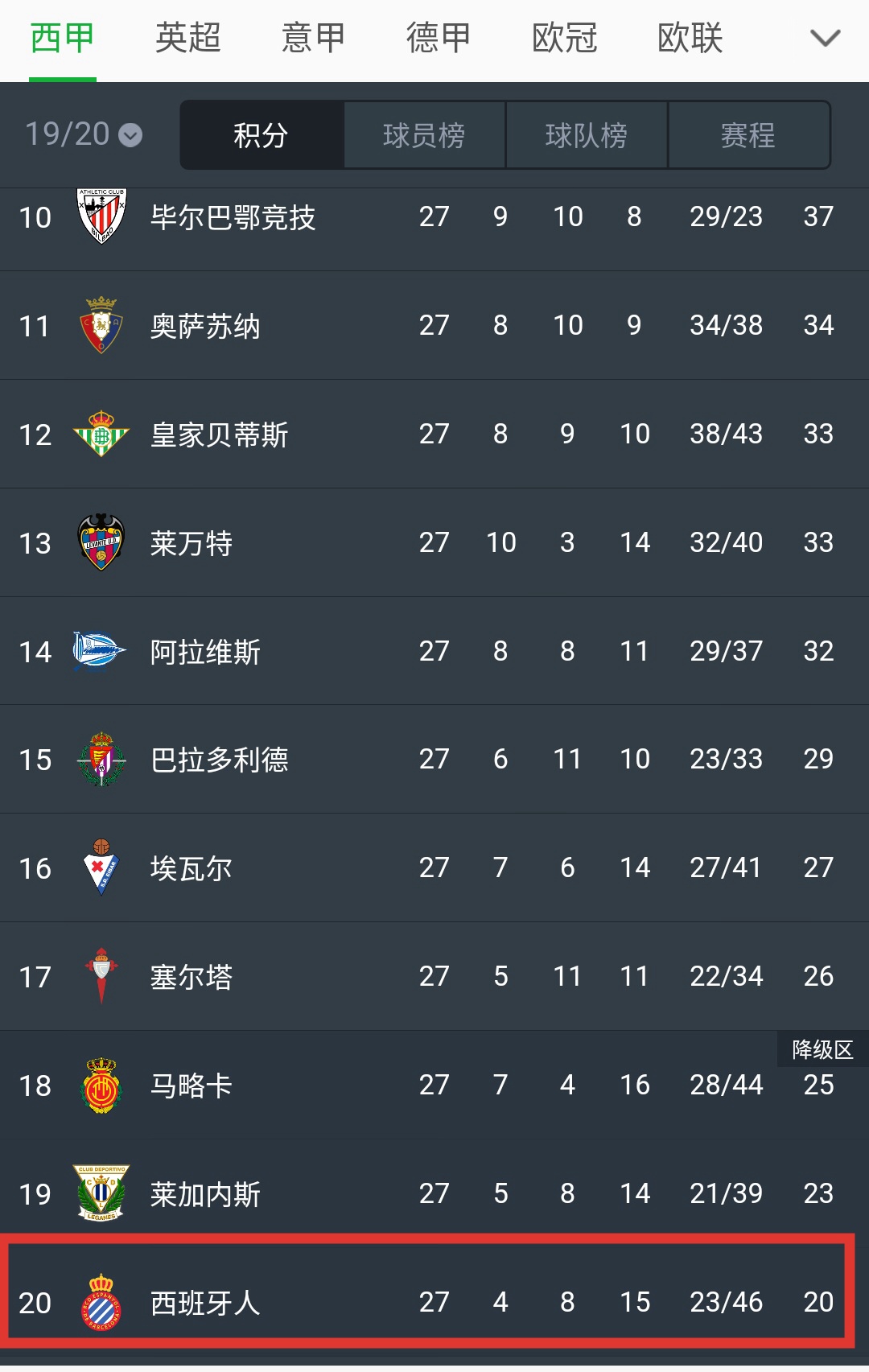Click the Celta Vigo club crest icon
This screenshot has width=869, height=1372.
point(102,977)
